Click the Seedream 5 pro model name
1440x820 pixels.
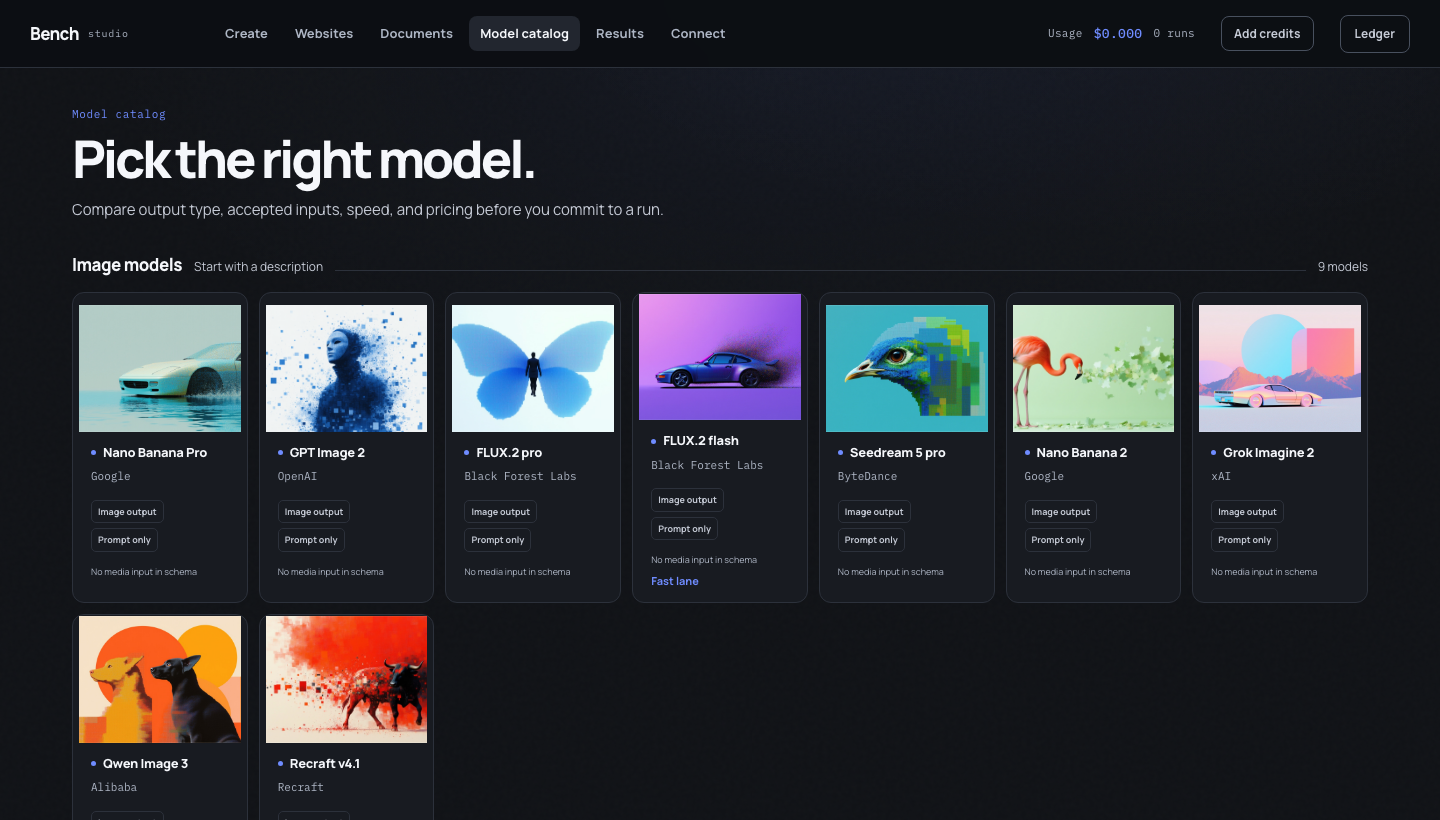tap(897, 453)
